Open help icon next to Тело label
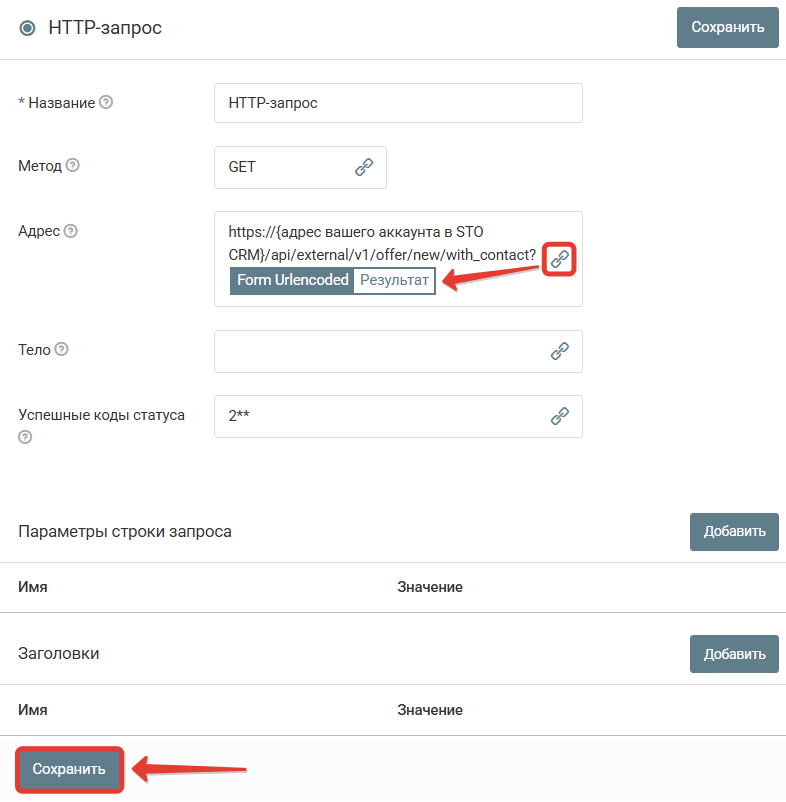Screen dimensions: 786x802 tap(61, 349)
